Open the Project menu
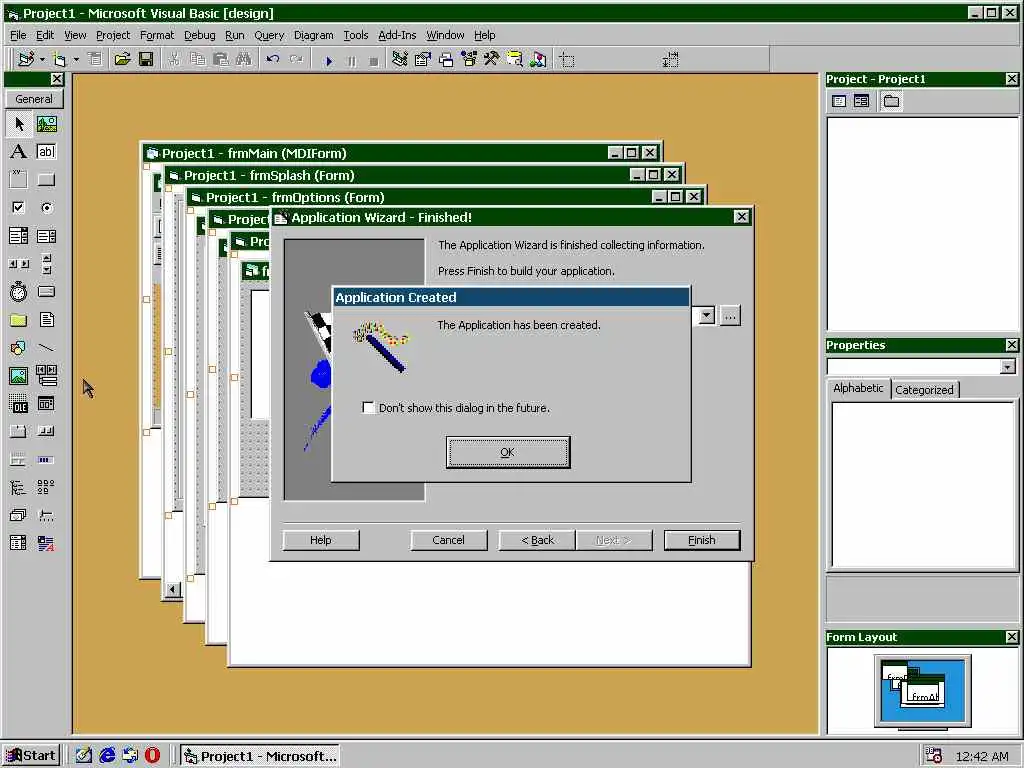The width and height of the screenshot is (1024, 768). coord(113,35)
